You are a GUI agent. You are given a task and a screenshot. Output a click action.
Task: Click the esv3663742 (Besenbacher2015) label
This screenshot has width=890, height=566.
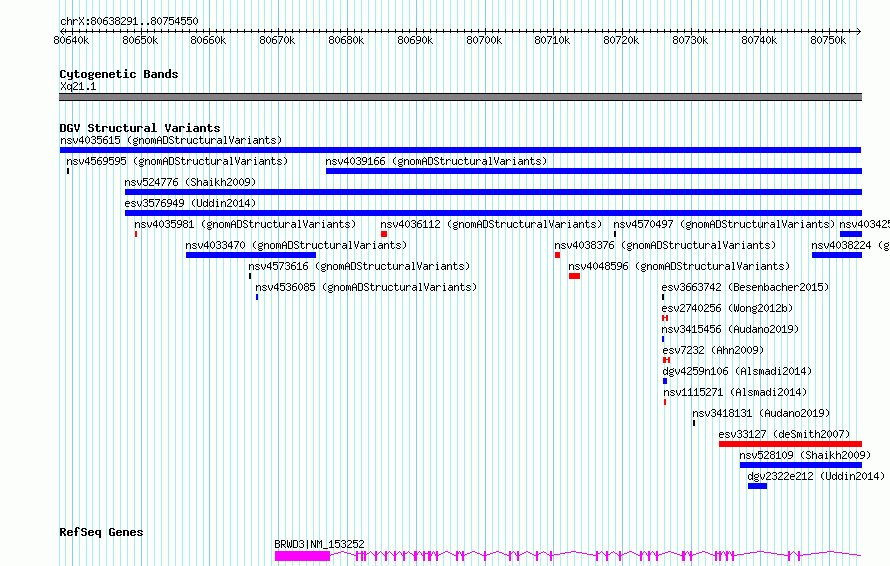[x=745, y=287]
